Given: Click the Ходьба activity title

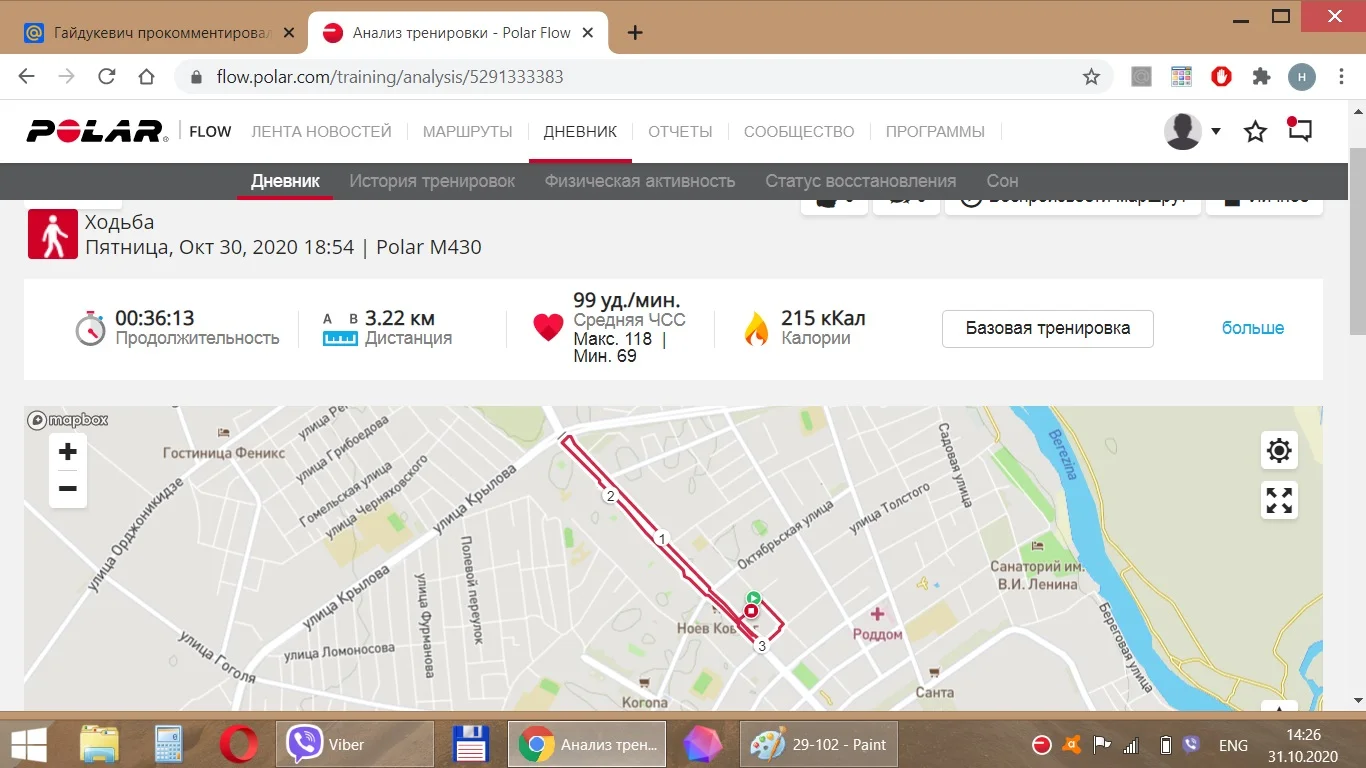Looking at the screenshot, I should pos(120,222).
